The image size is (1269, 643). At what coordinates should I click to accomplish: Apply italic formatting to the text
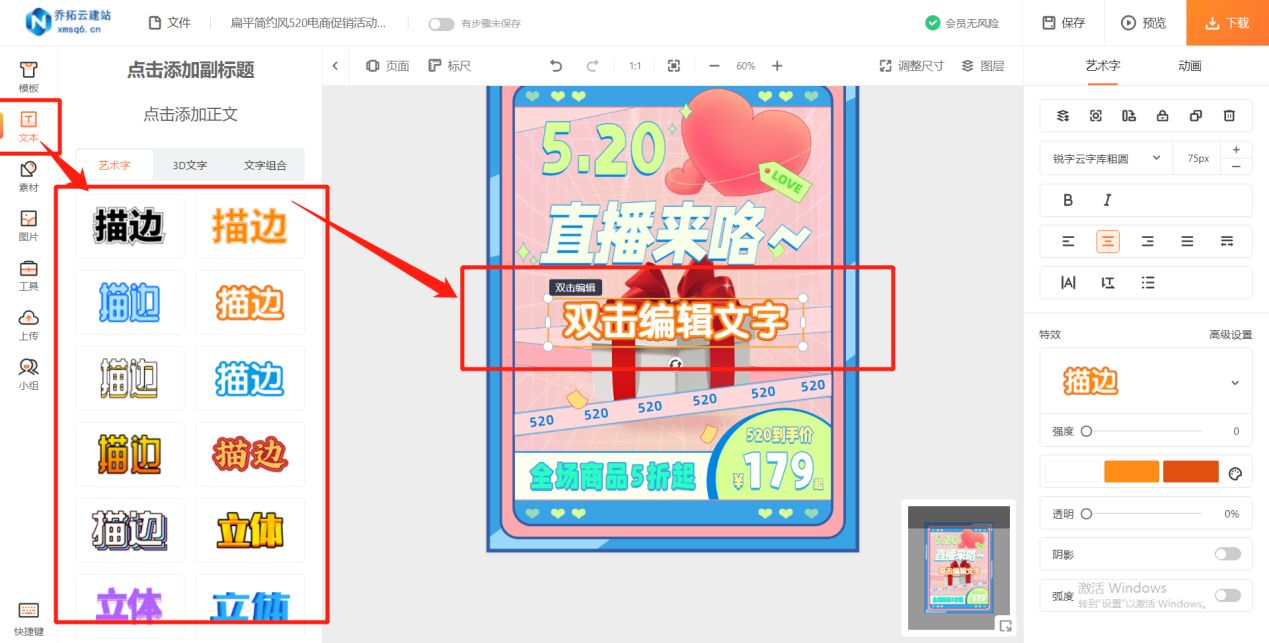1107,200
